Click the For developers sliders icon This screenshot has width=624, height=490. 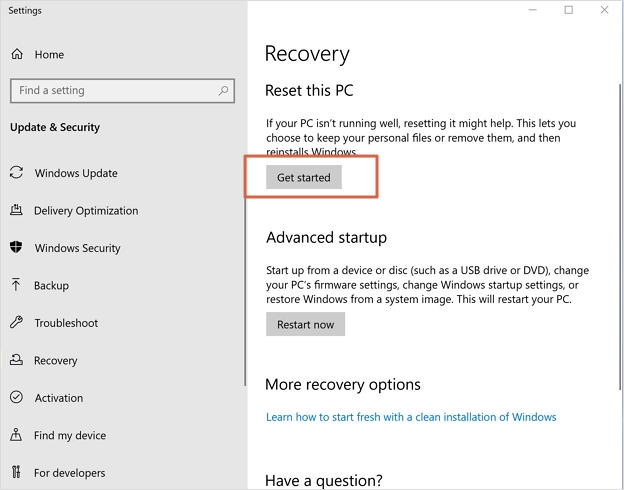(16, 473)
